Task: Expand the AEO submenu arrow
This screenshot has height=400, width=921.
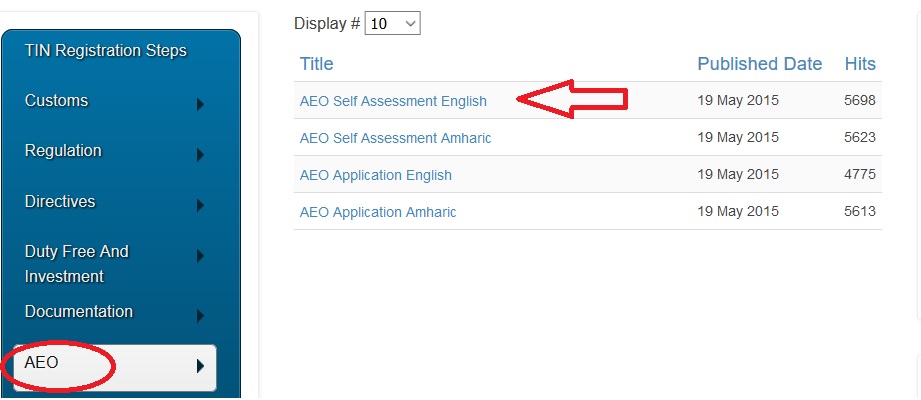Action: (x=201, y=366)
